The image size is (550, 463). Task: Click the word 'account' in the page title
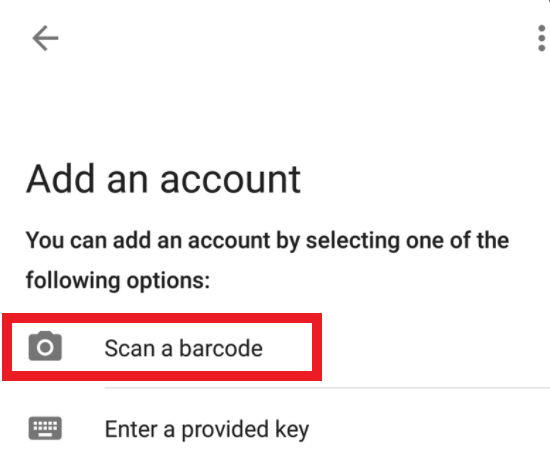point(230,181)
